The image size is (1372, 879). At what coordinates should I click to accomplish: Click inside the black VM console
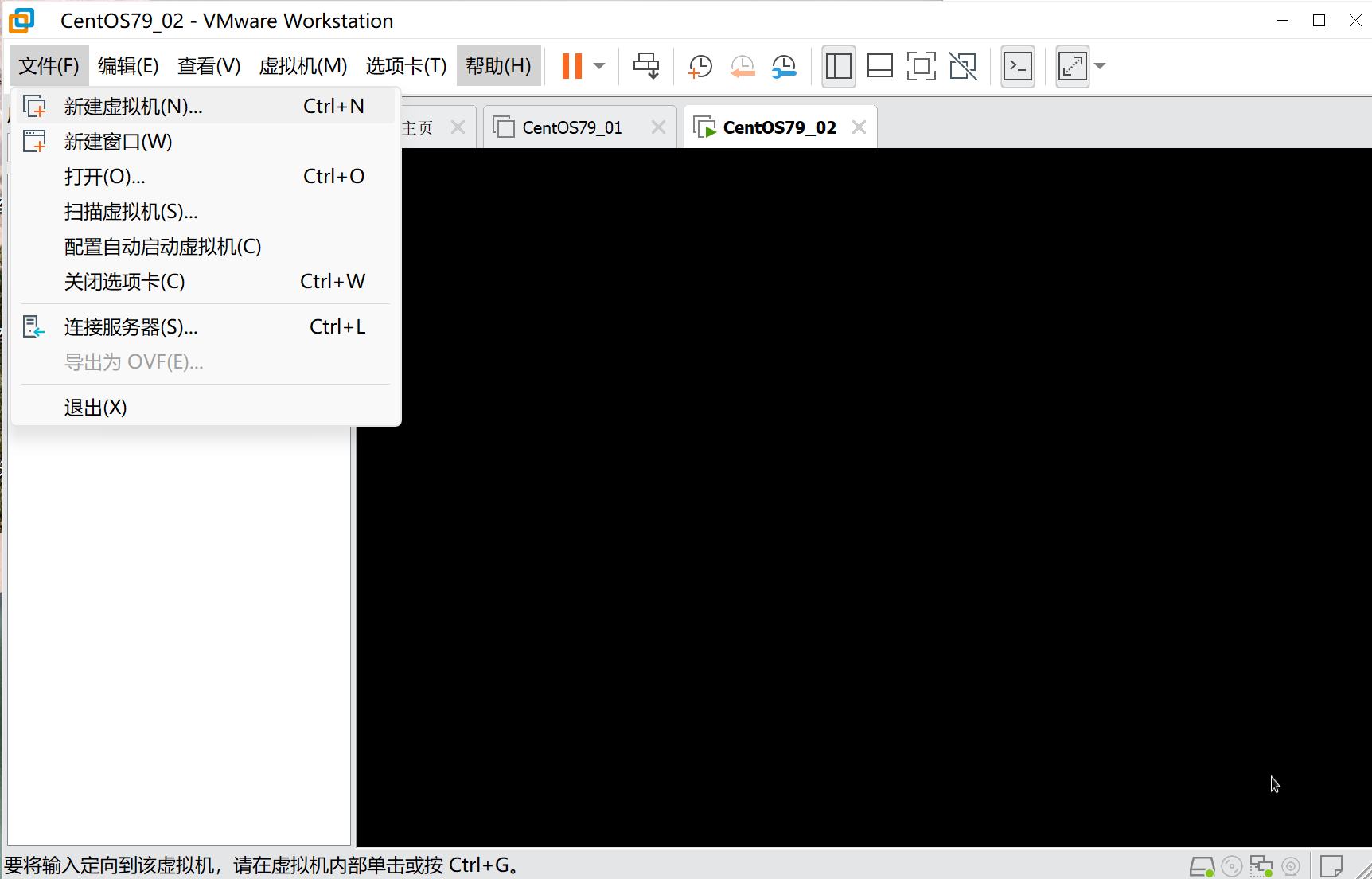[x=864, y=498]
